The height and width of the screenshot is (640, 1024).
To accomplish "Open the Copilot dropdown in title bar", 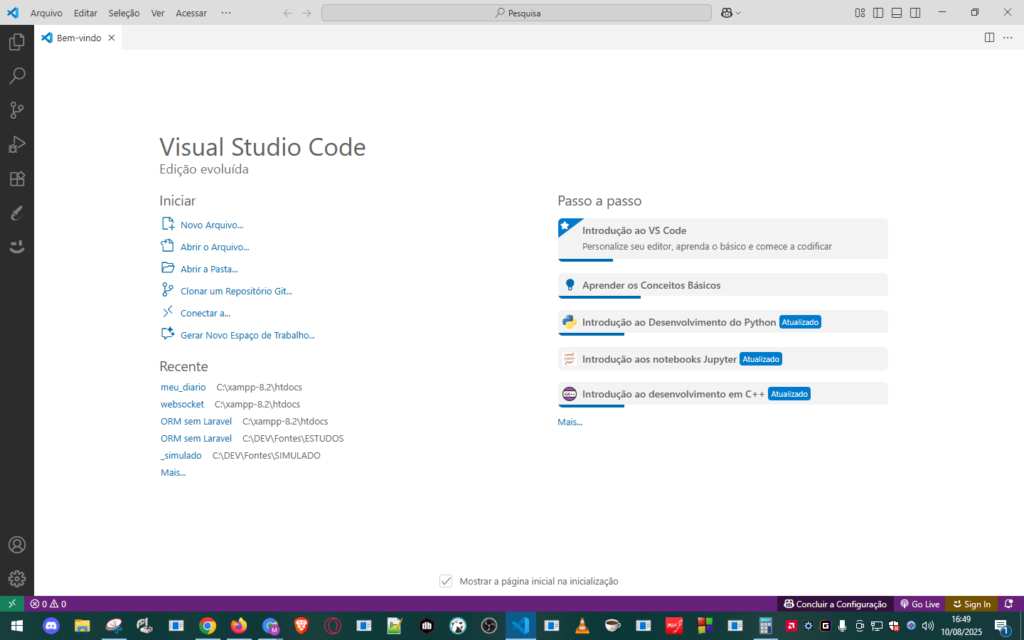I will [x=731, y=13].
